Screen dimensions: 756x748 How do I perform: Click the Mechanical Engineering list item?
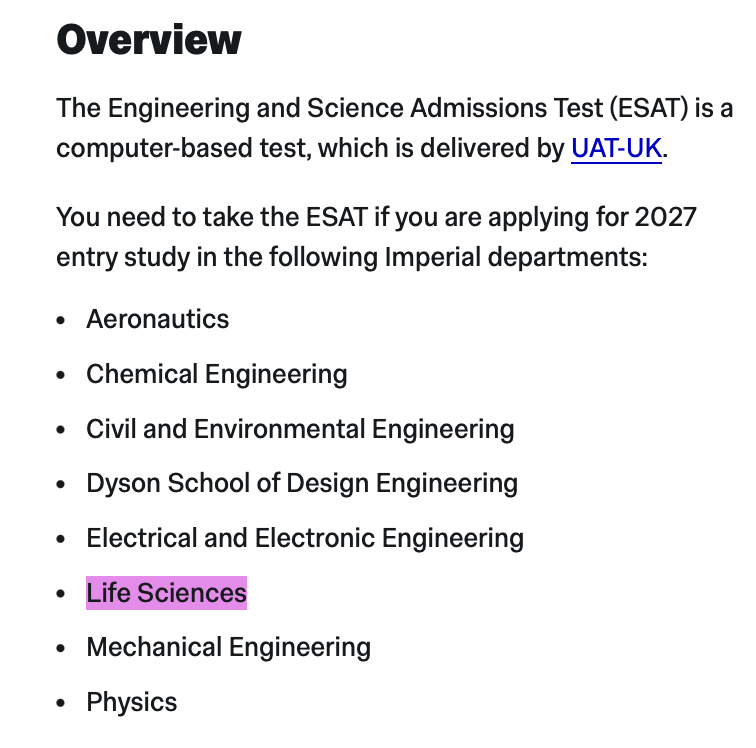coord(229,647)
